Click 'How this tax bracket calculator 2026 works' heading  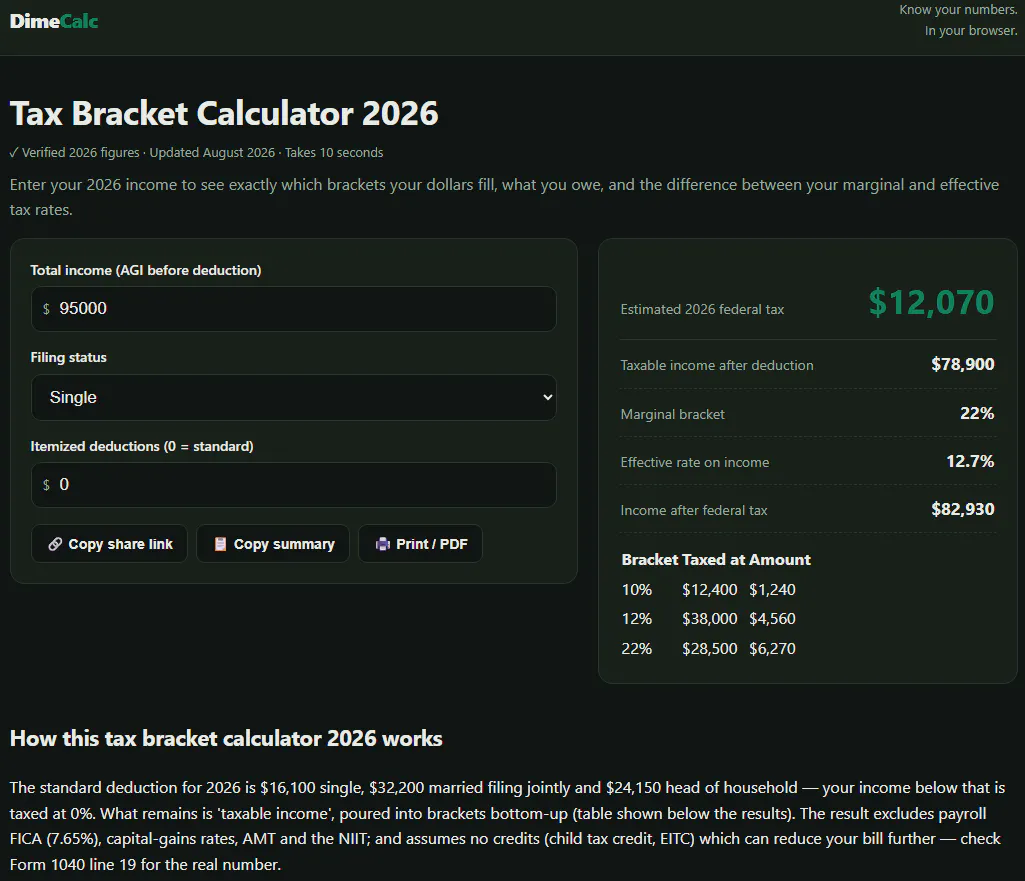(x=226, y=738)
